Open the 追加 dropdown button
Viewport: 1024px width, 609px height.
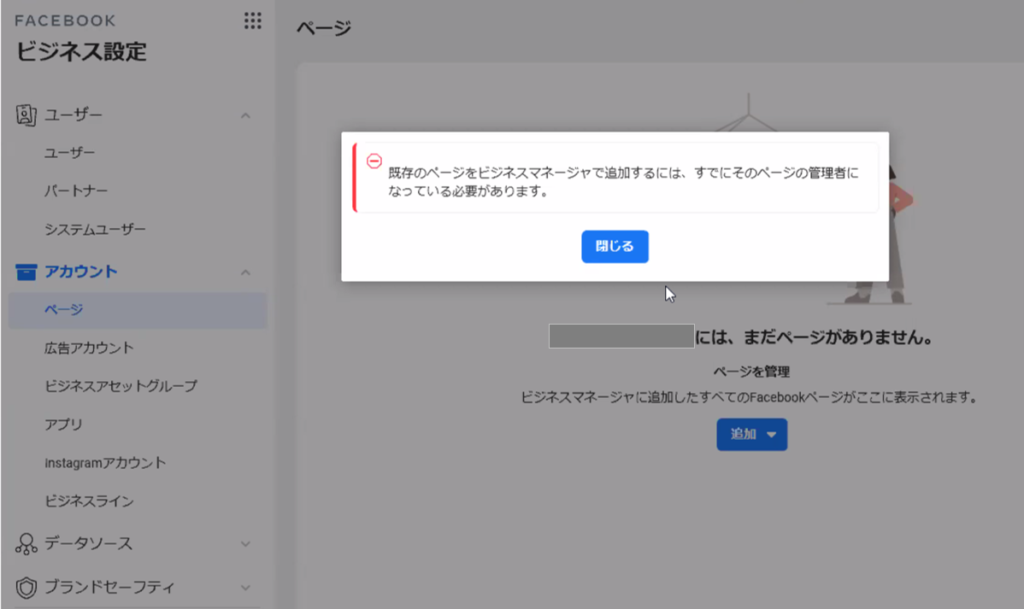752,435
